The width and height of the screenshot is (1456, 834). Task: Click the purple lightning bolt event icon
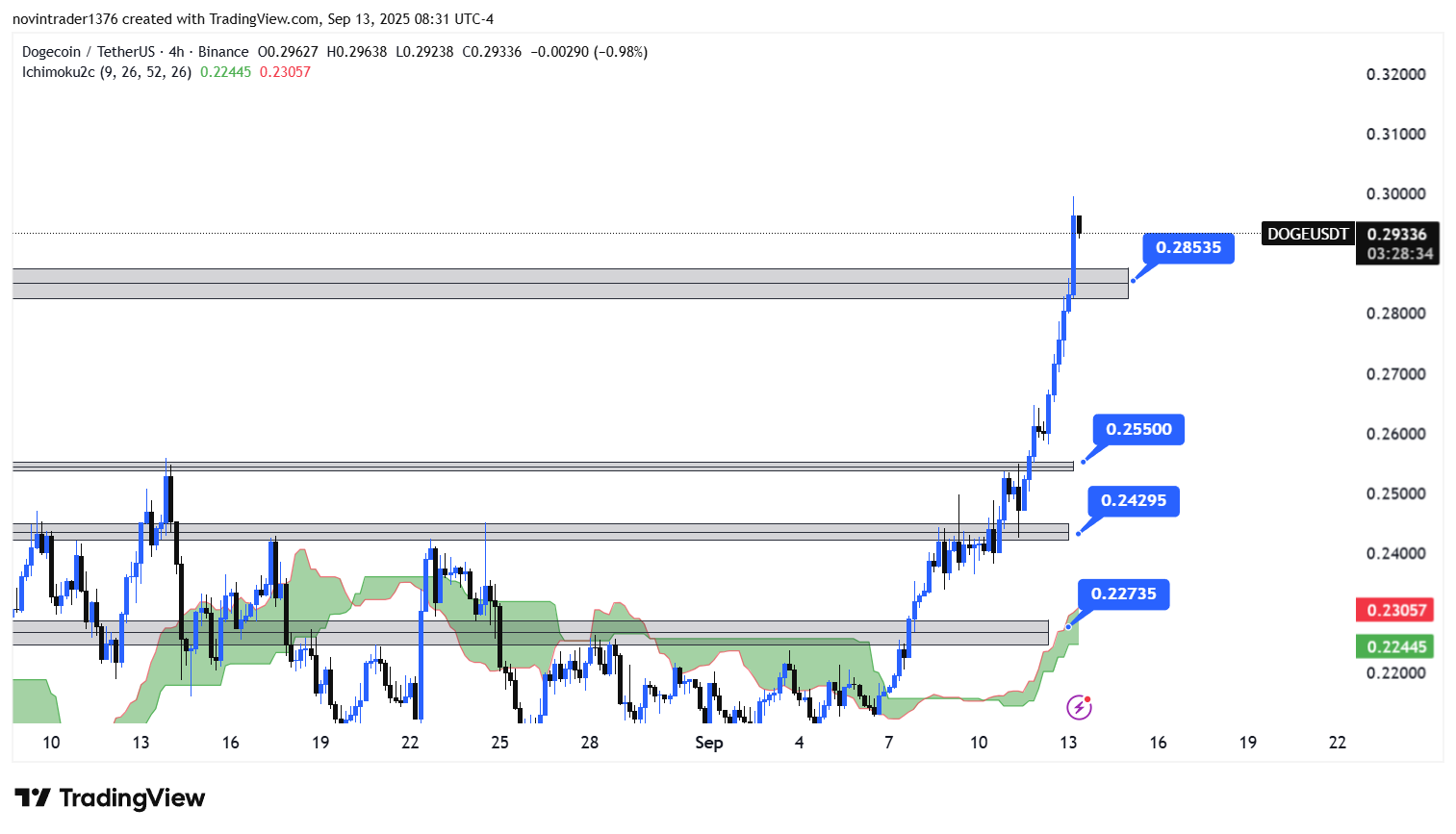click(1079, 708)
